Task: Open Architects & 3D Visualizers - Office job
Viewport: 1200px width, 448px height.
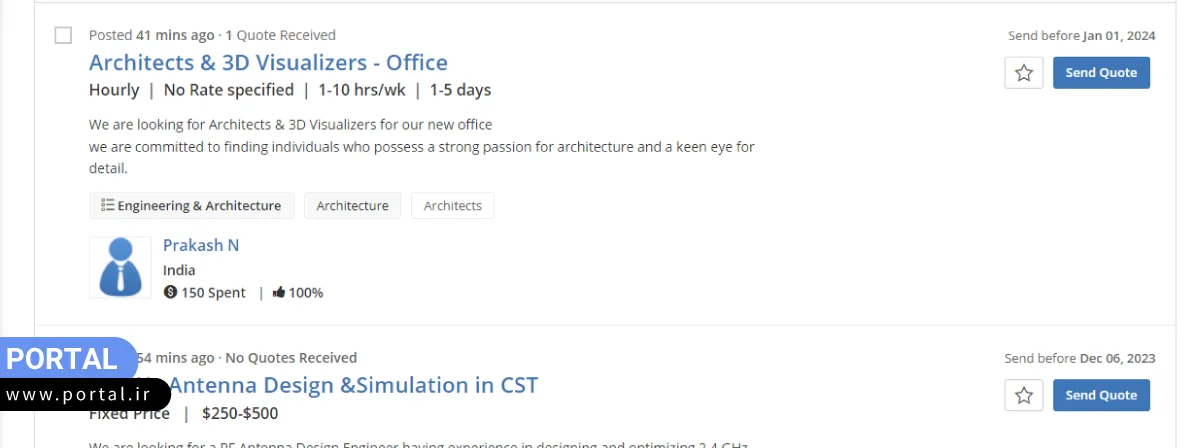Action: pyautogui.click(x=268, y=62)
